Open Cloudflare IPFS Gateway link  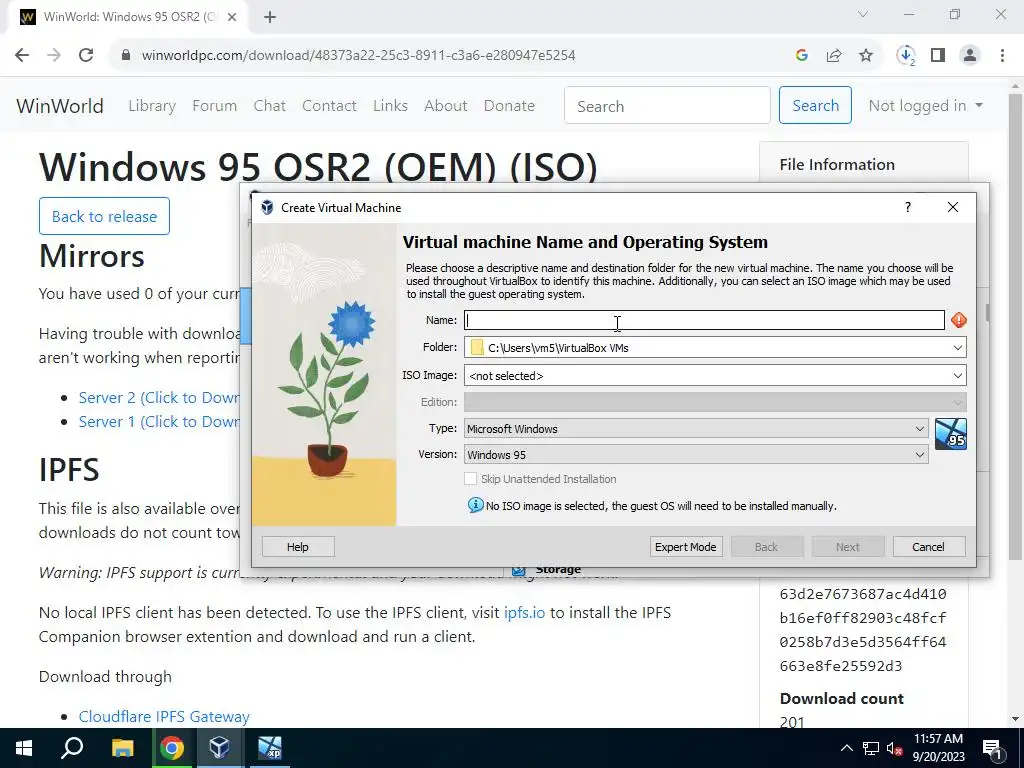(x=164, y=716)
